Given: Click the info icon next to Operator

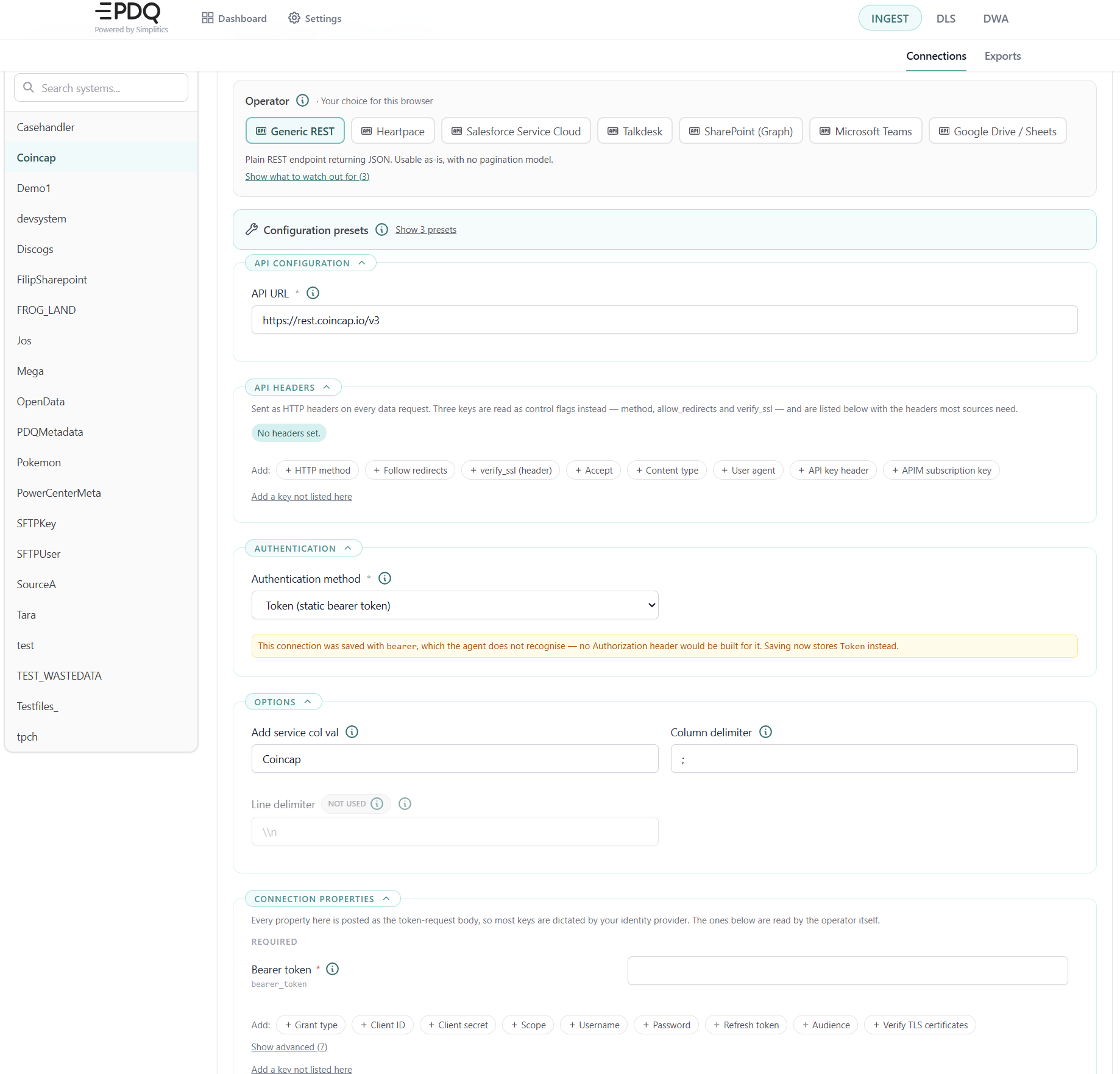Looking at the screenshot, I should click(302, 101).
